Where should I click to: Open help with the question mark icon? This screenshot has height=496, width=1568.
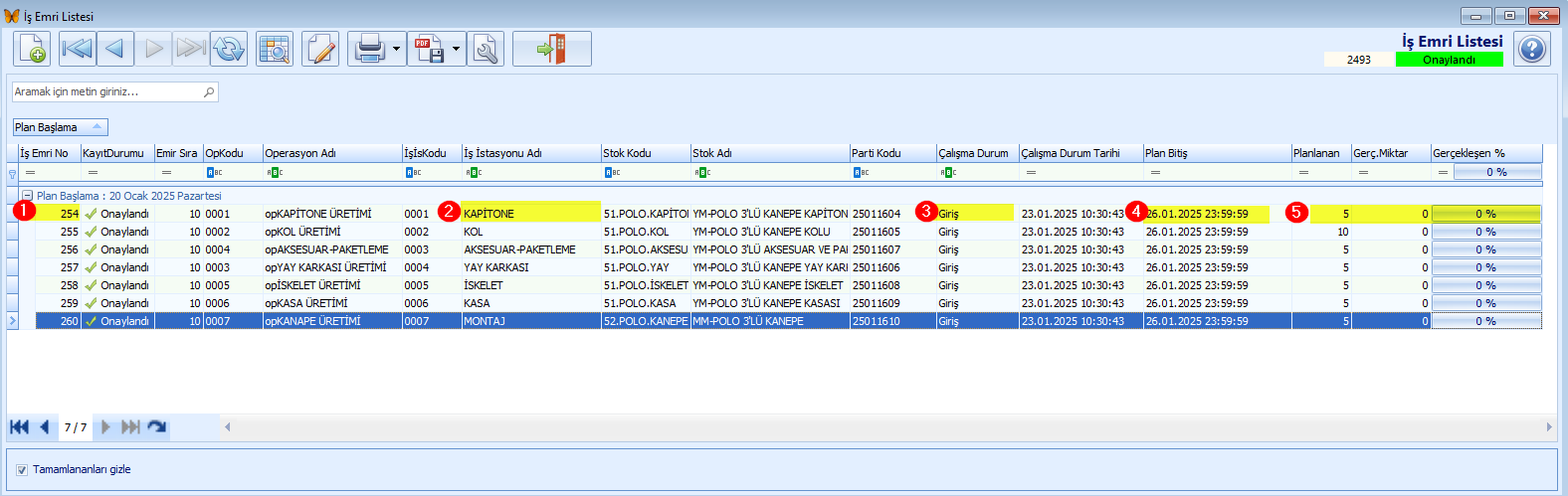click(1532, 49)
